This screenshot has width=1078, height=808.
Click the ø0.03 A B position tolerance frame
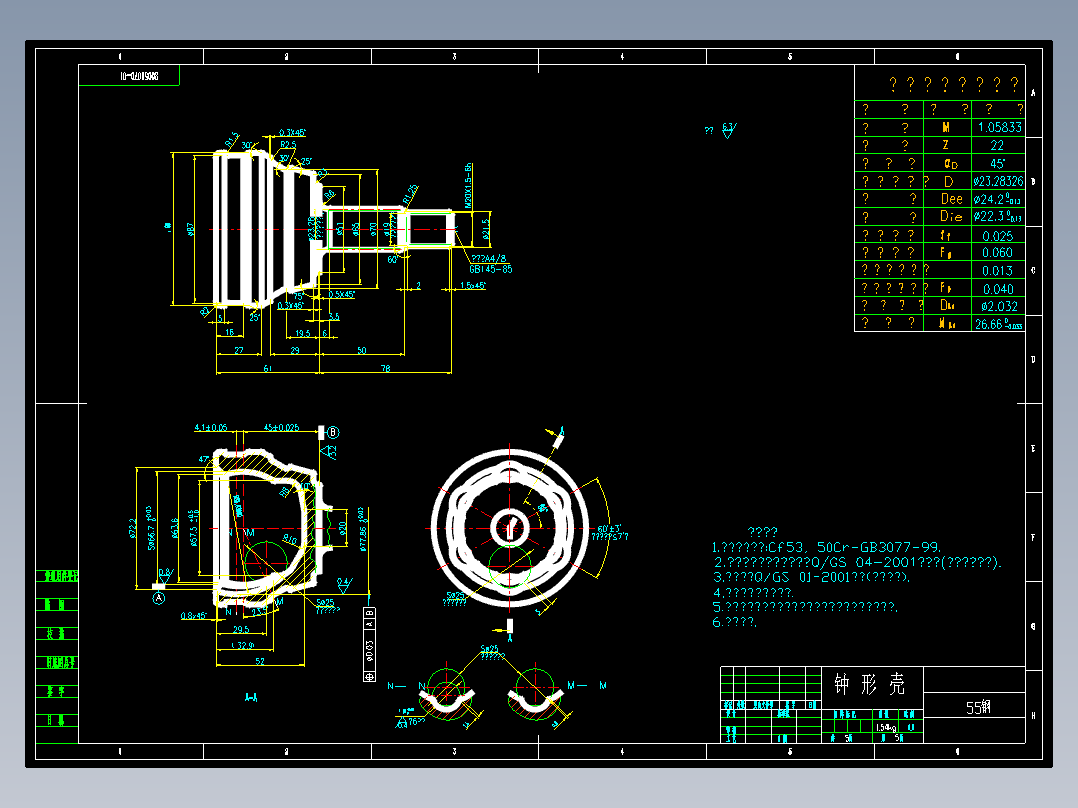(x=369, y=645)
